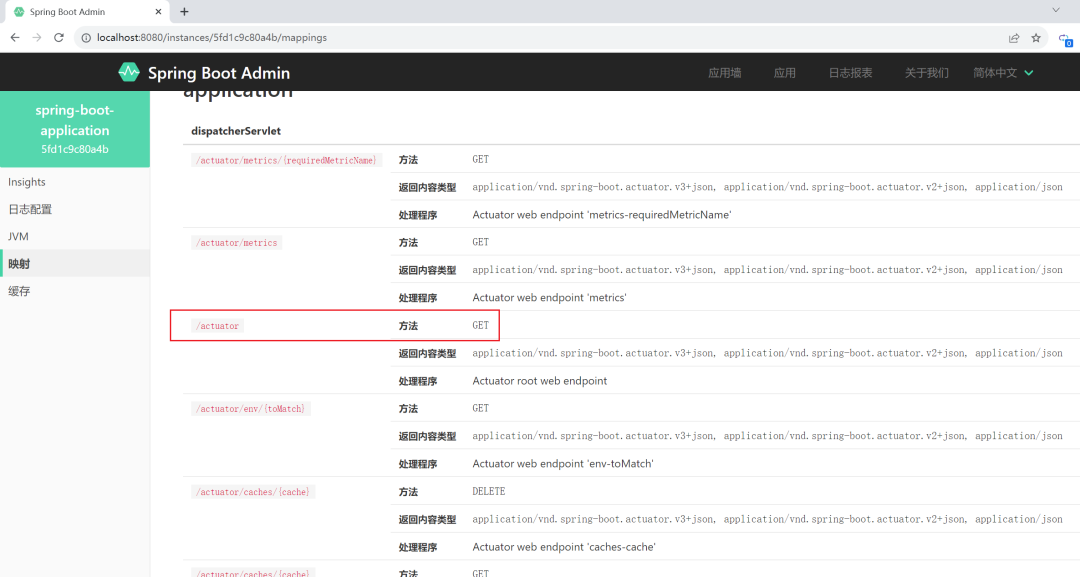1080x577 pixels.
Task: Open the 日志报表 menu
Action: pos(850,73)
